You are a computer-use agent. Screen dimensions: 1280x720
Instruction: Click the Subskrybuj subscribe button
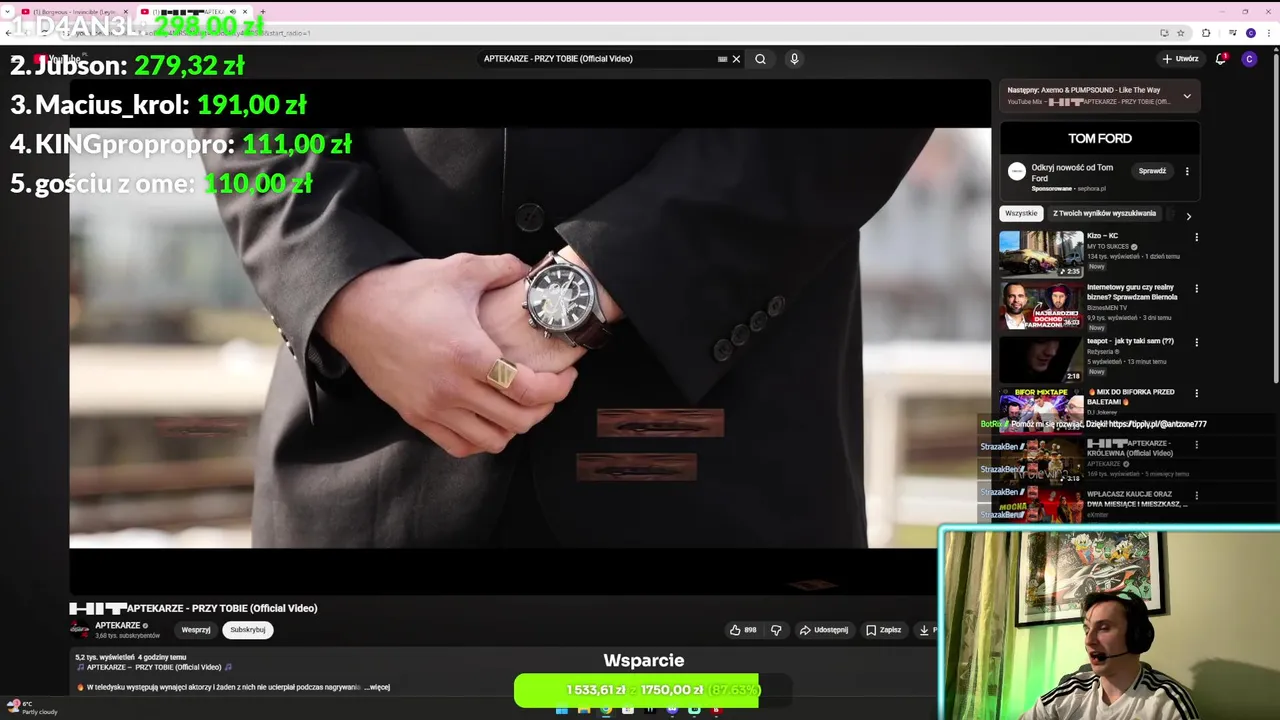click(x=248, y=630)
